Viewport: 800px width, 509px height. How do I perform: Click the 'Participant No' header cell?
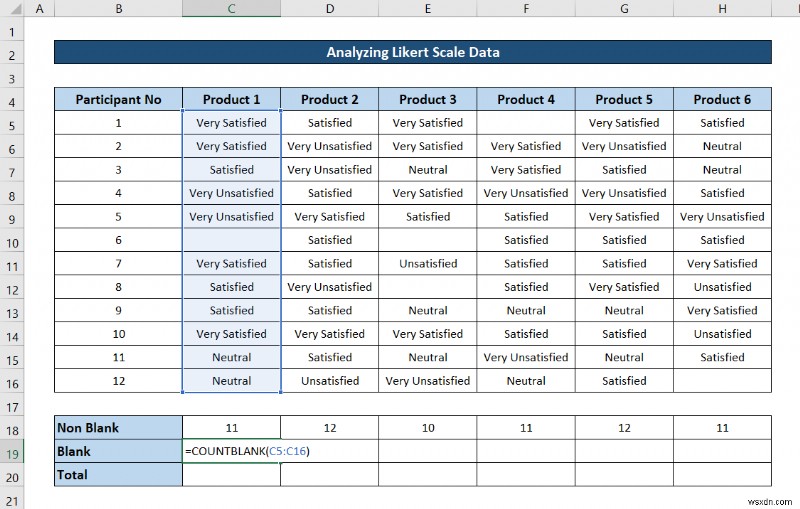pos(118,99)
